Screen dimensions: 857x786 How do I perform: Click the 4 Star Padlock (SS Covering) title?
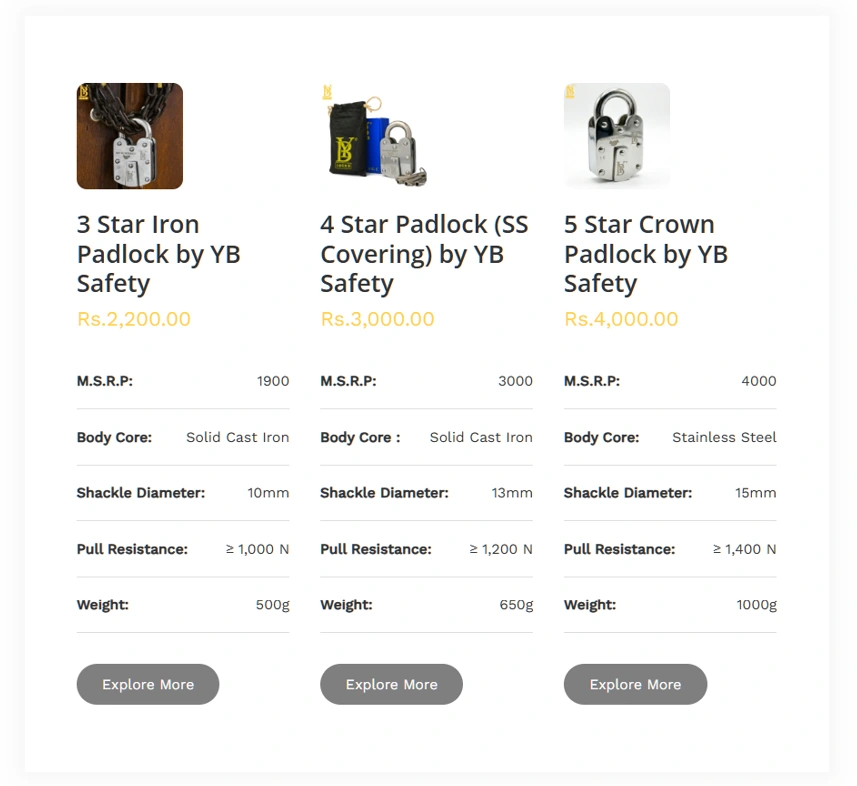424,254
